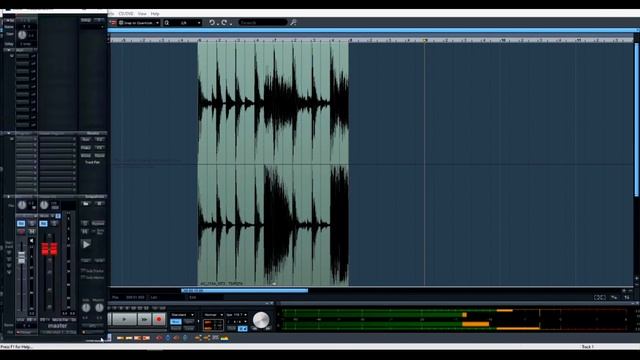Click the Undo arrow in the top toolbar
Image resolution: width=640 pixels, height=360 pixels.
pos(212,22)
